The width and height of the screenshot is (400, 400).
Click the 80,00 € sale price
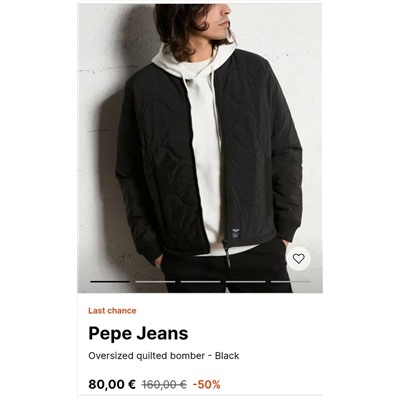tap(112, 384)
